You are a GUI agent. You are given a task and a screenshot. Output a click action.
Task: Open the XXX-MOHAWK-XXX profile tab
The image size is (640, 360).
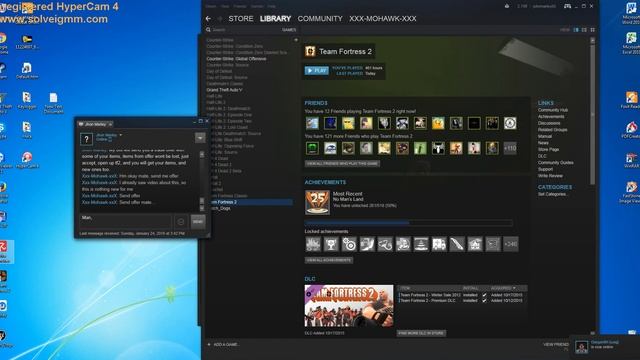[x=383, y=19]
